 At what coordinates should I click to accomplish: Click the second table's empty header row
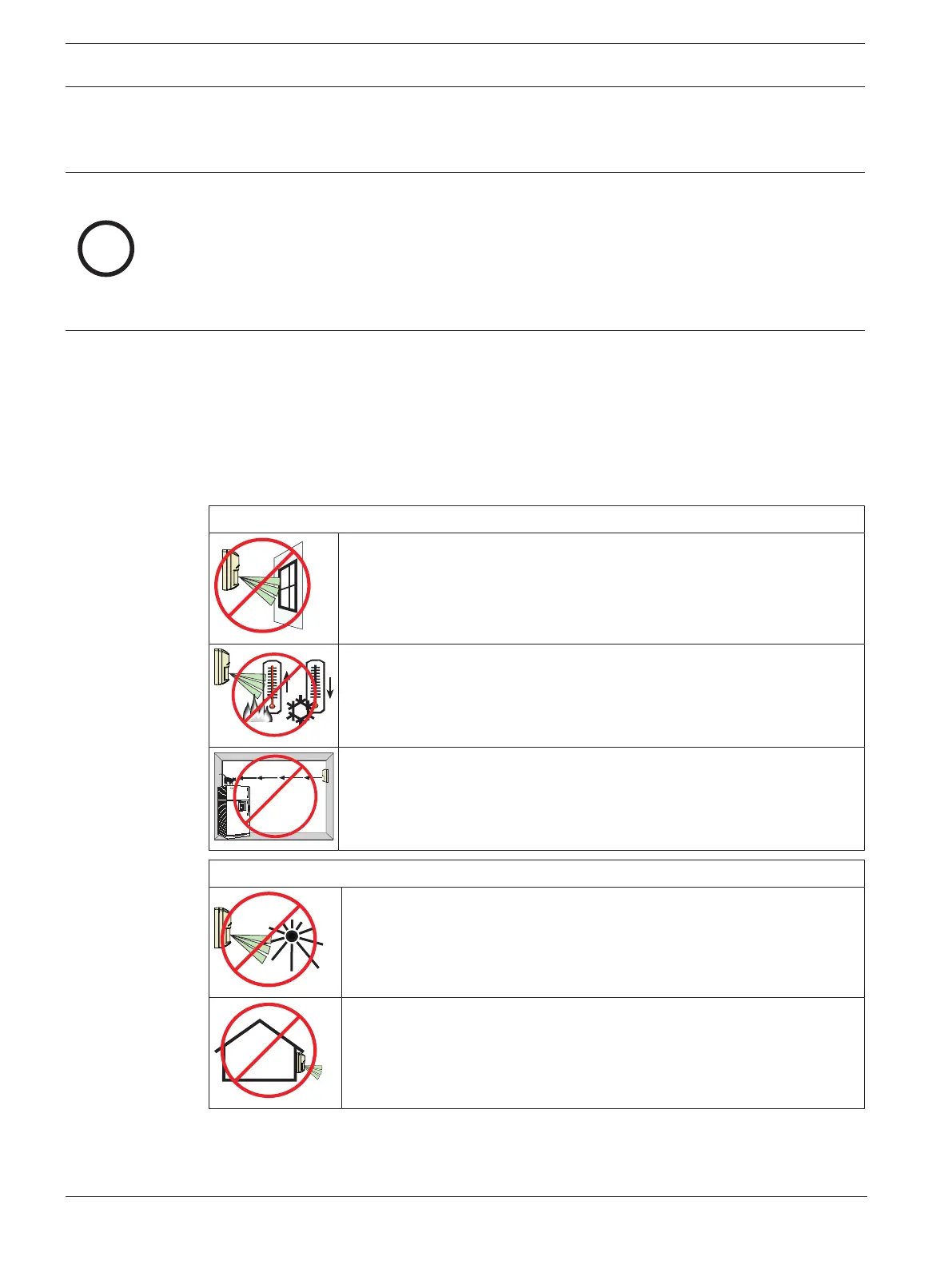click(536, 873)
